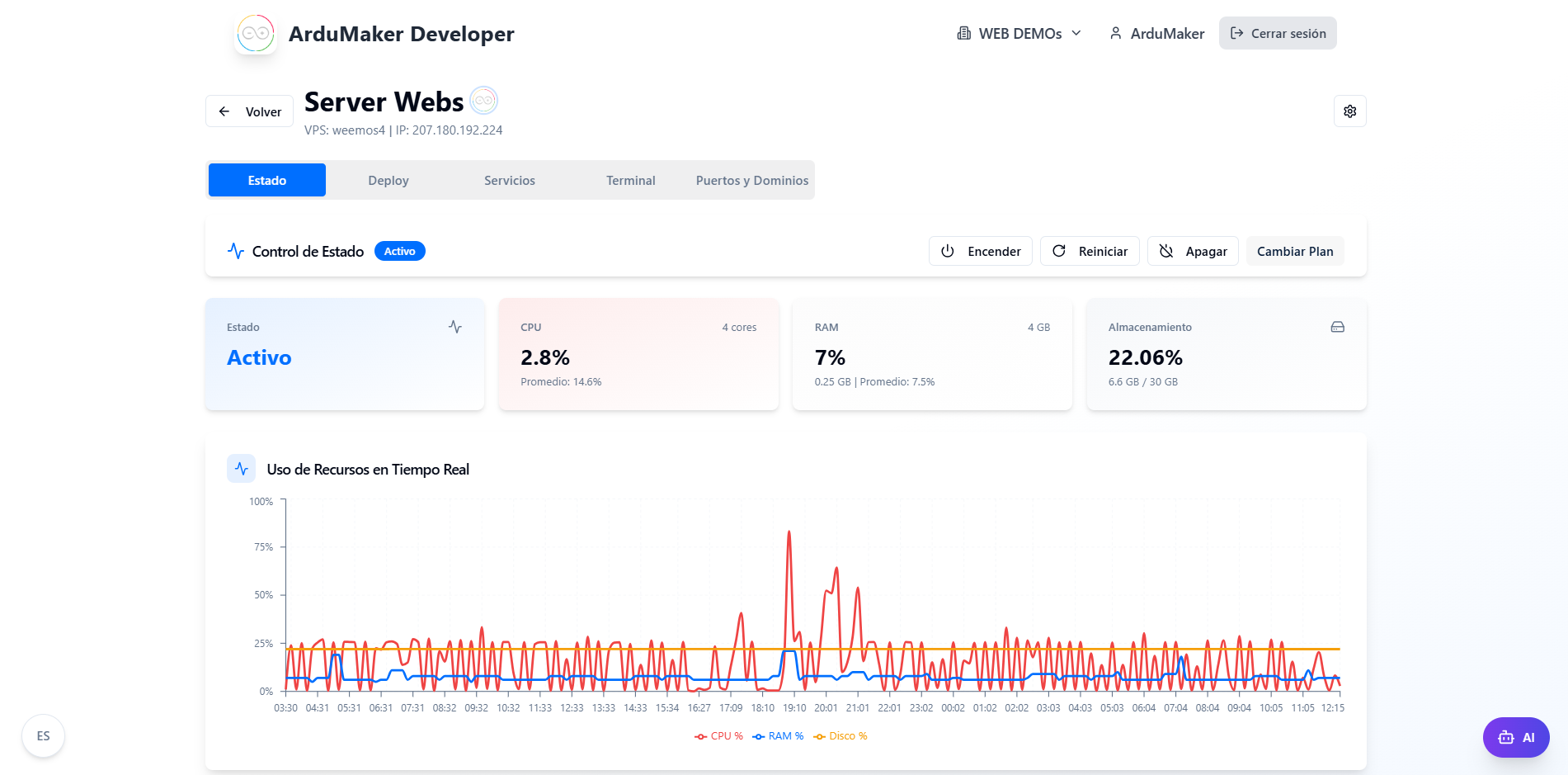Toggle the Disco % legend series
Image resolution: width=1568 pixels, height=775 pixels.
click(x=841, y=736)
